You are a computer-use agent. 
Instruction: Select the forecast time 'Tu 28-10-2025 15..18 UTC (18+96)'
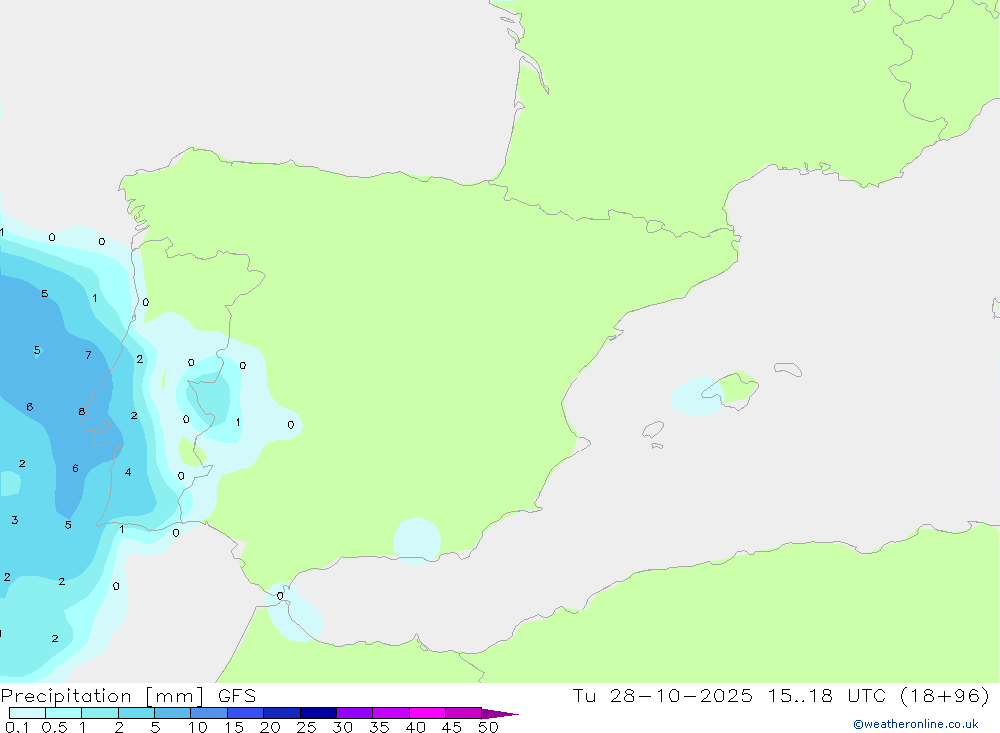pyautogui.click(x=781, y=695)
